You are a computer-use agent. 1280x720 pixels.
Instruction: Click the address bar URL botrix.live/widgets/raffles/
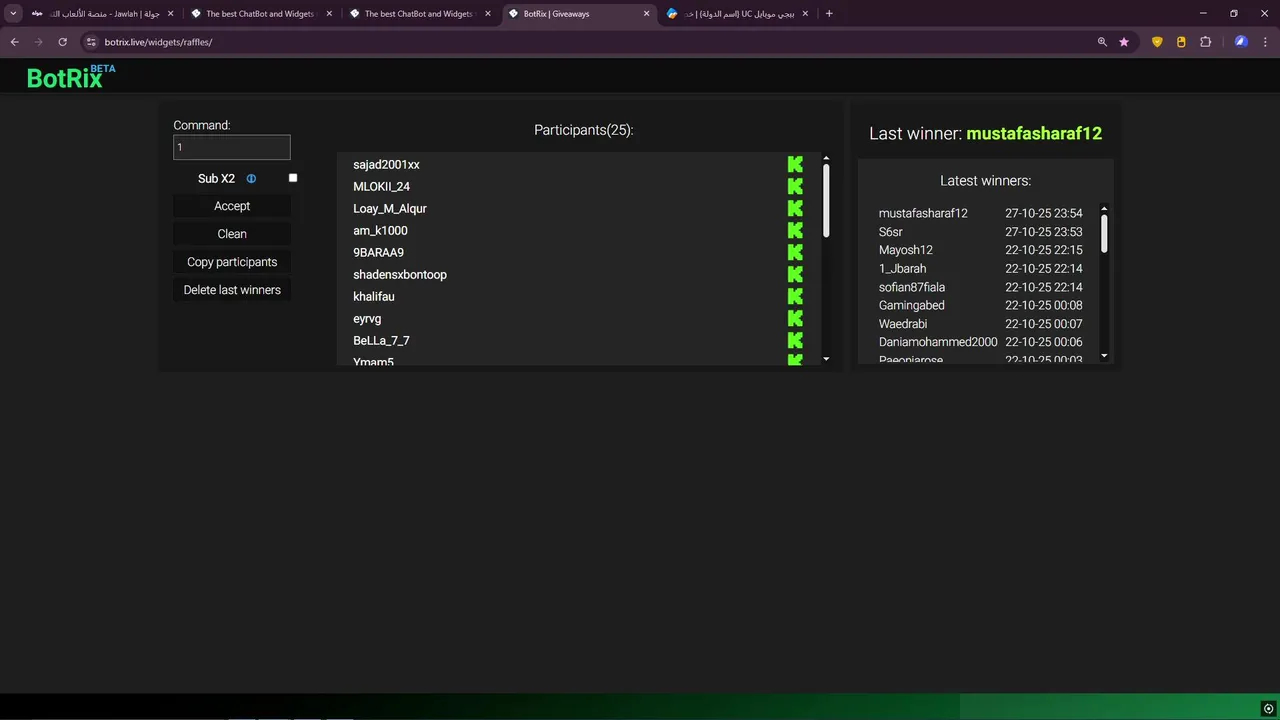click(158, 42)
